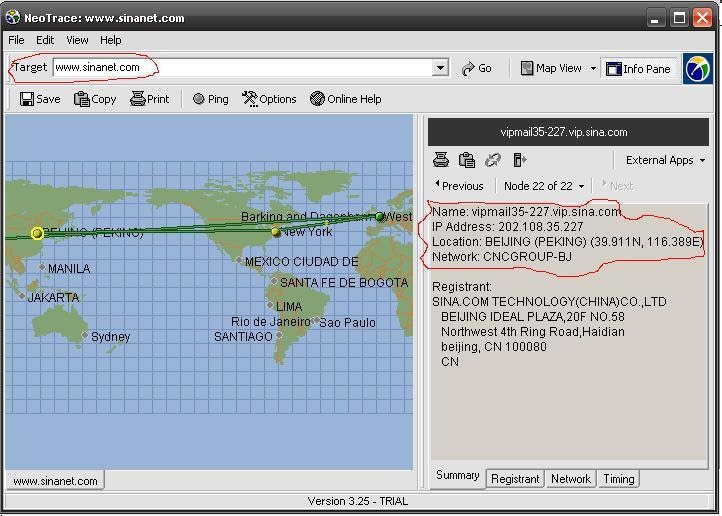Image resolution: width=722 pixels, height=516 pixels.
Task: Click the Target input field
Action: point(243,68)
